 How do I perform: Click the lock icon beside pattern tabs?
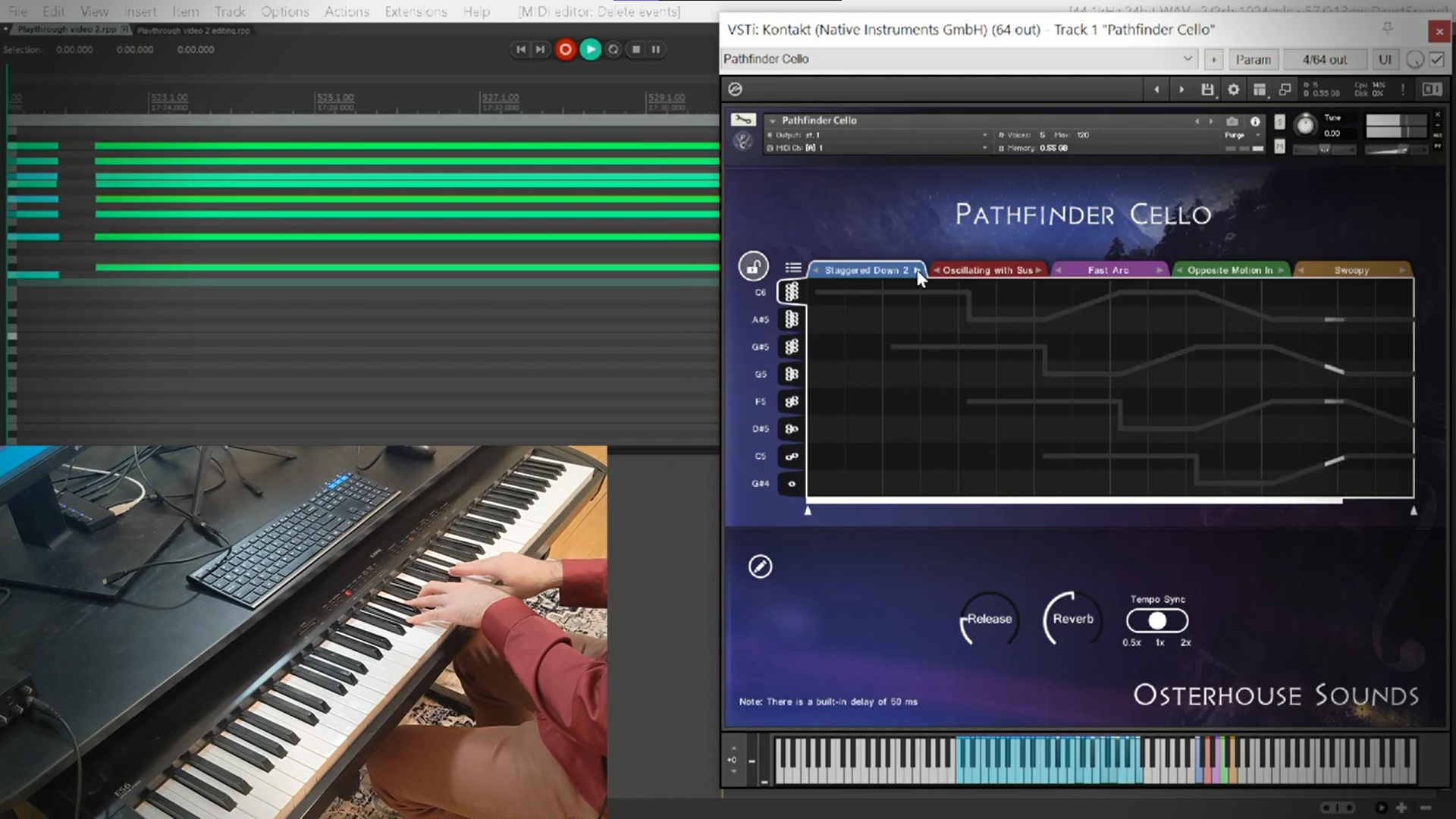click(753, 266)
